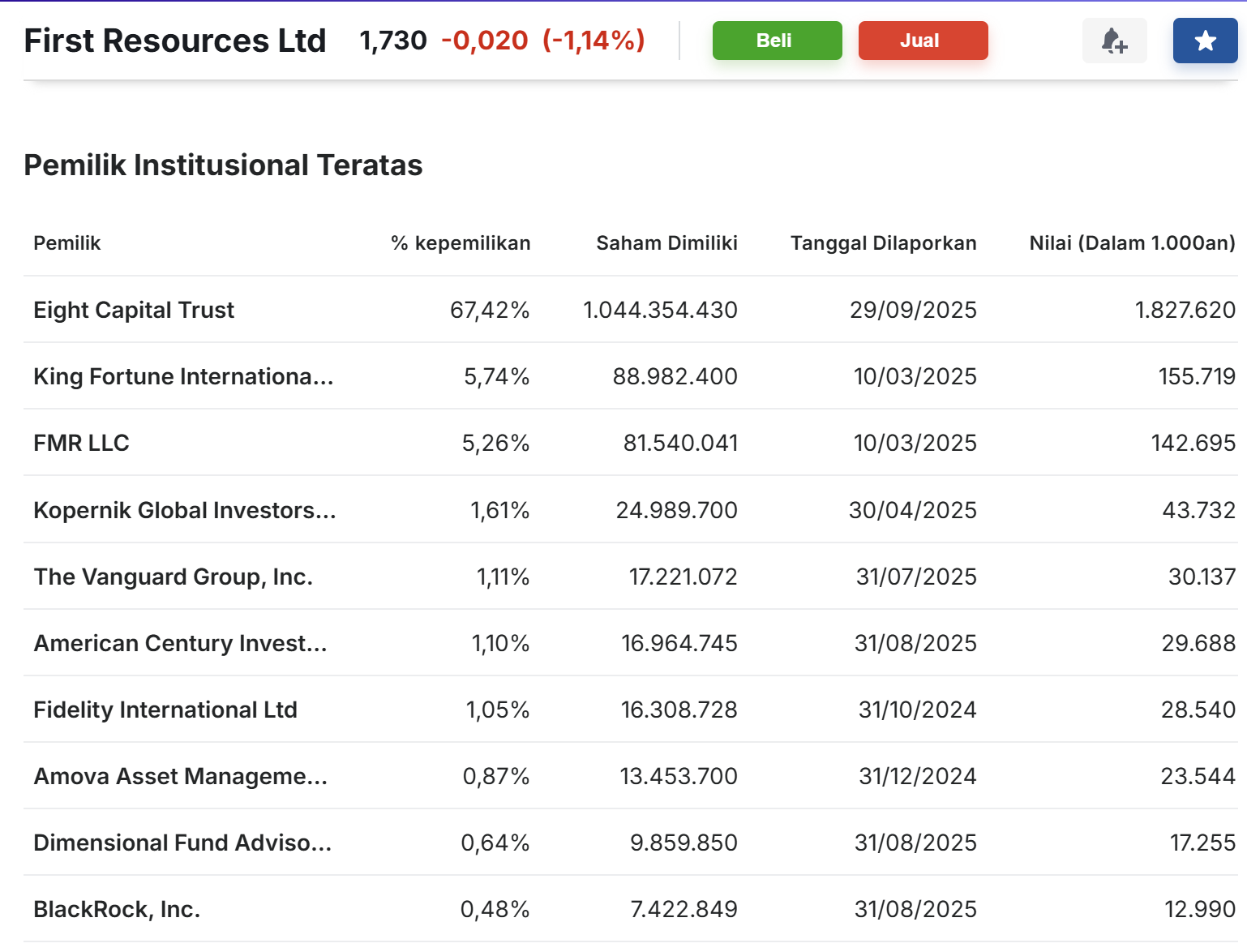1247x952 pixels.
Task: Select FMR LLC in owner list
Action: coord(81,443)
